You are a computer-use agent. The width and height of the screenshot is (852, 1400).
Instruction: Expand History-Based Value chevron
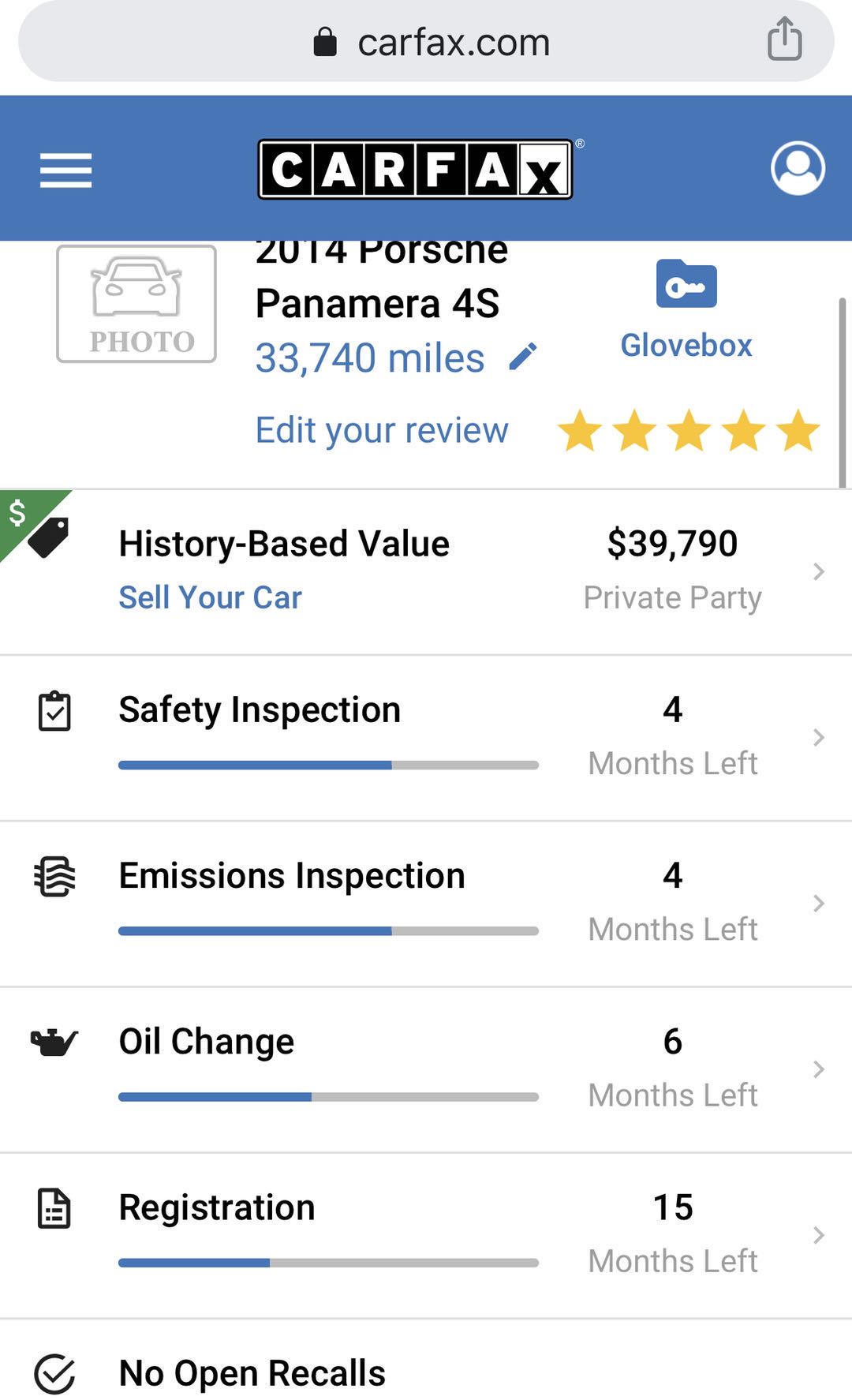point(819,571)
